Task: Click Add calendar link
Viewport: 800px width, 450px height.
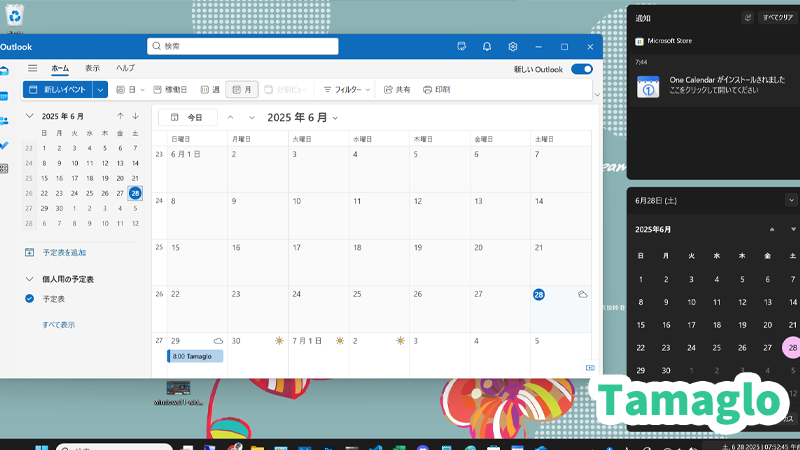Action: coord(64,253)
